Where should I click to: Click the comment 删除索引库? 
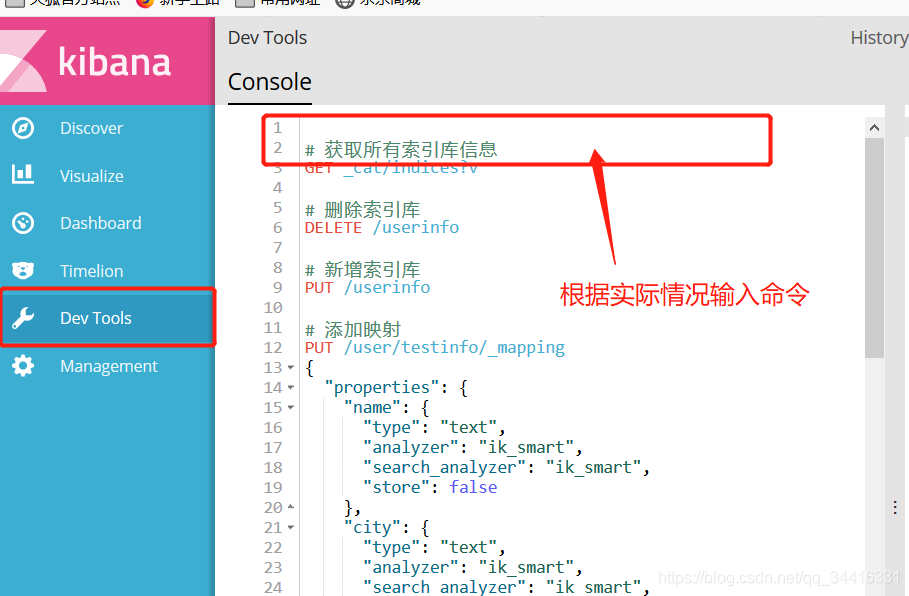coord(362,209)
